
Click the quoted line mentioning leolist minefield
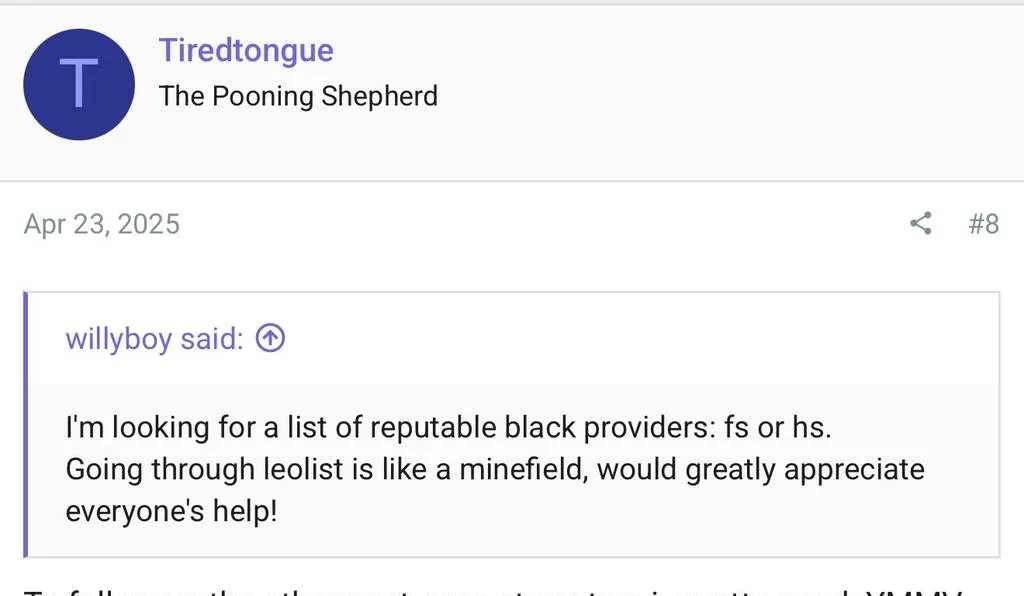click(x=495, y=469)
